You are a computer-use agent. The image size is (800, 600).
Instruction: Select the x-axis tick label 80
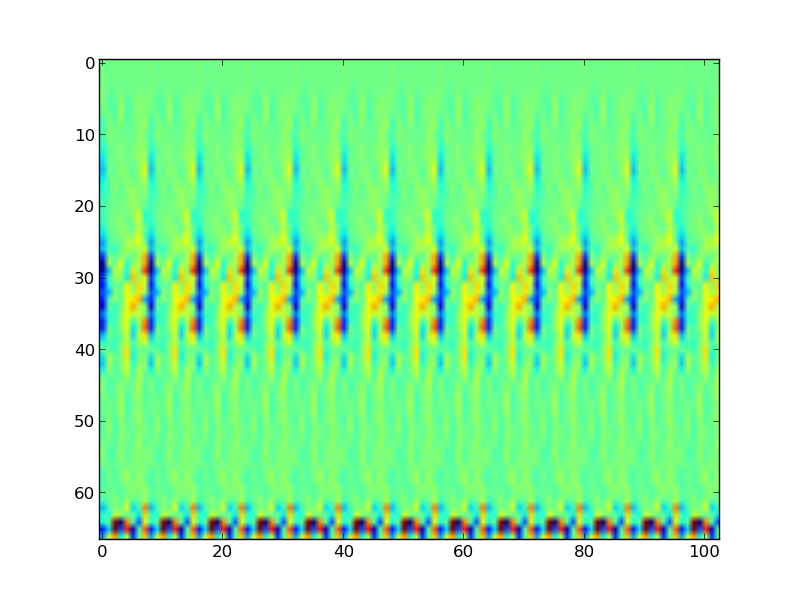[584, 551]
